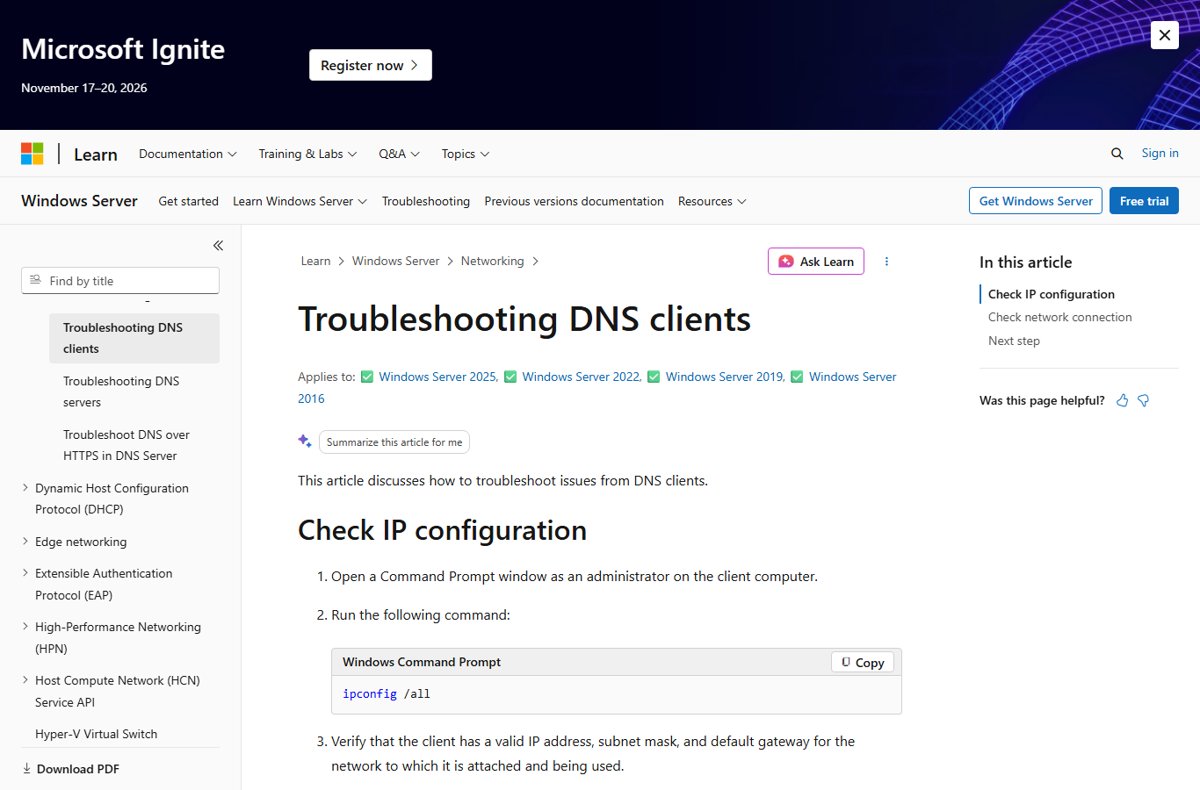Click the Learn breadcrumb link
Viewport: 1200px width, 790px height.
(x=315, y=261)
